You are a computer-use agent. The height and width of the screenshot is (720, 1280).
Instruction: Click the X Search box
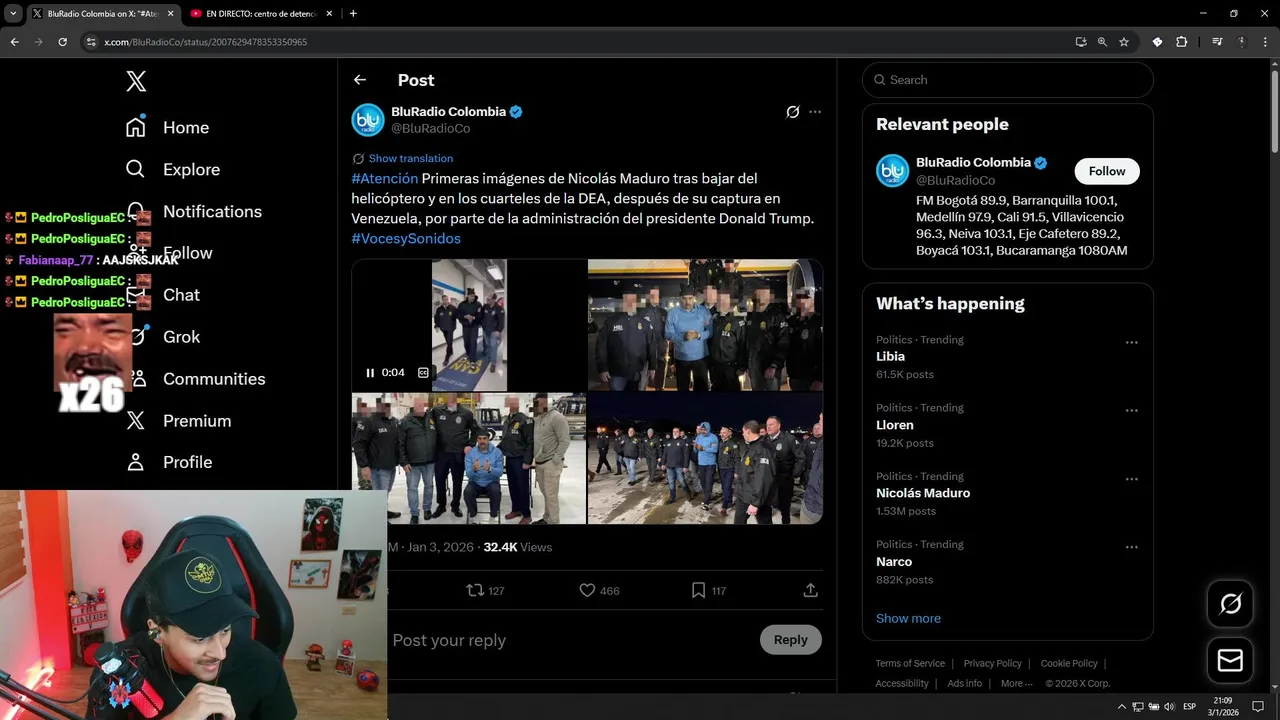1008,80
